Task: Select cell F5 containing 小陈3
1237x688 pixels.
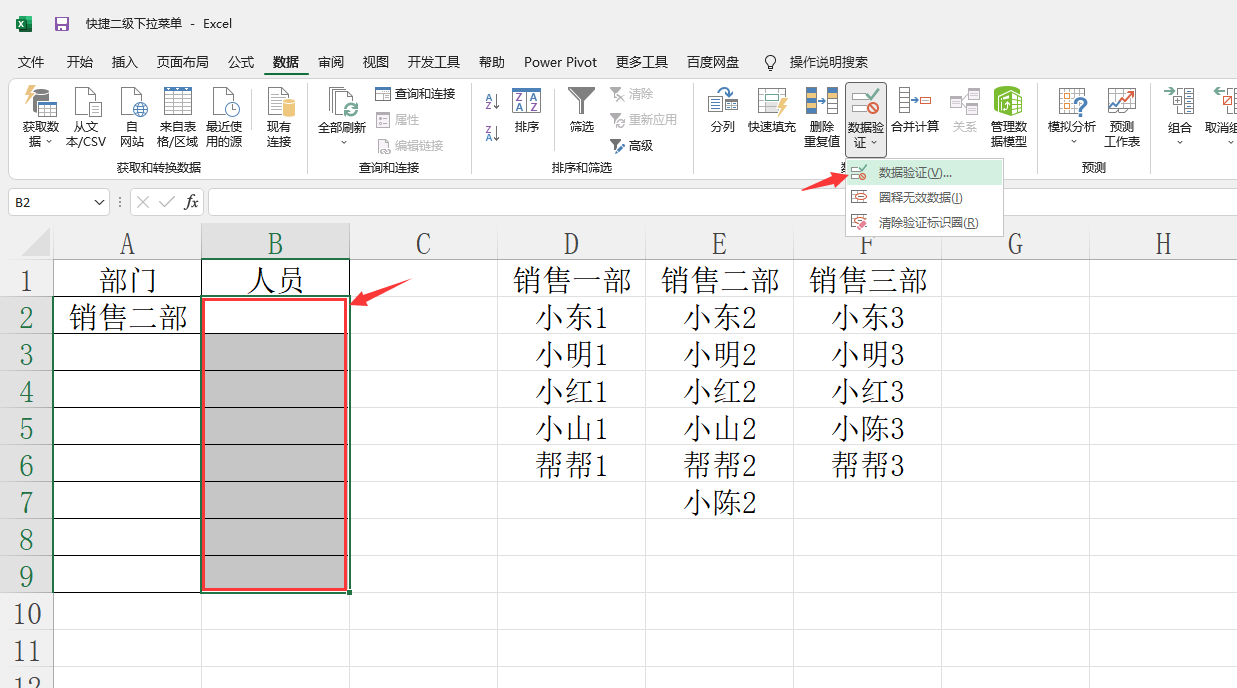Action: 867,428
